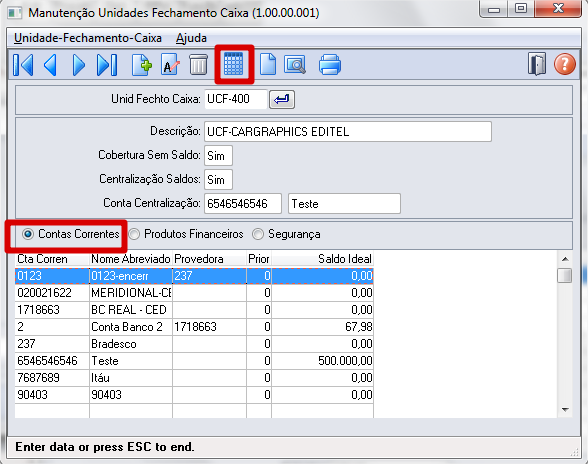
Task: Maximize the Manutenção Unidades Fechamento Caixa window
Action: pos(521,9)
